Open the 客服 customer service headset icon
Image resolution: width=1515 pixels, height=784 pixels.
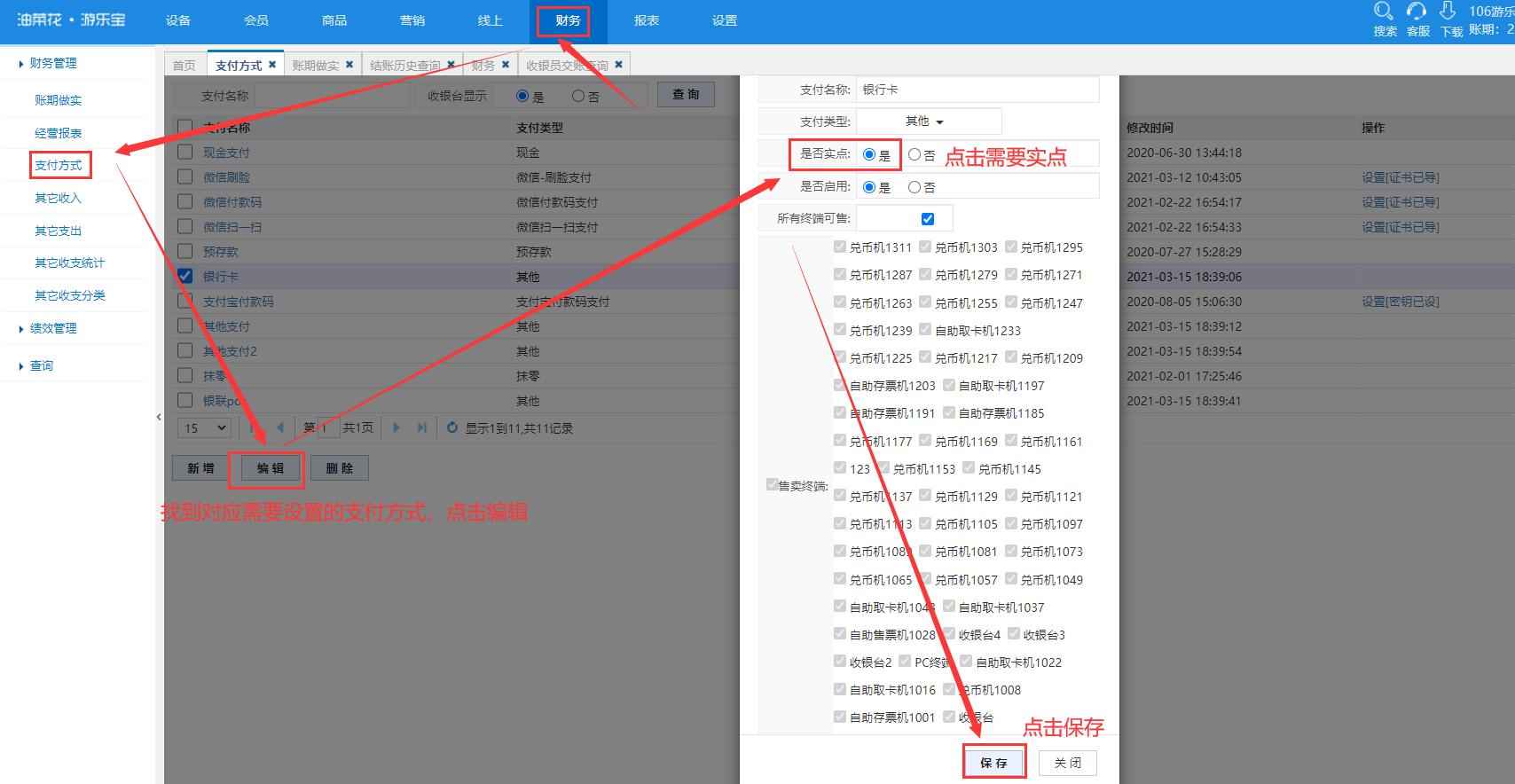(1417, 12)
